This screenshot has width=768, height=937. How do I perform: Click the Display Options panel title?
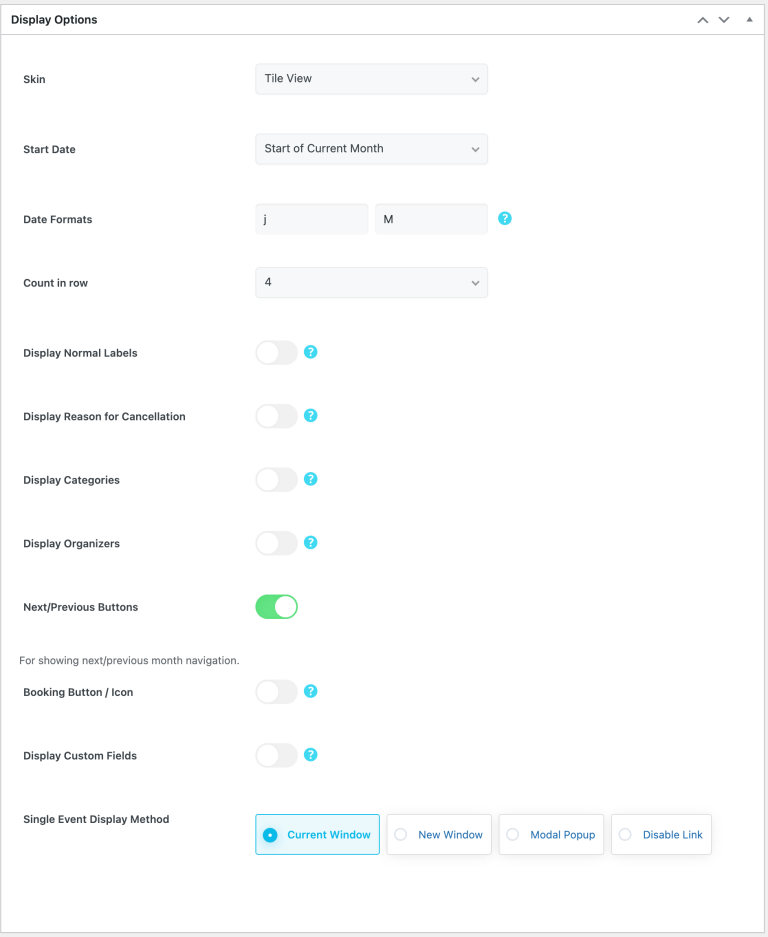[x=54, y=20]
